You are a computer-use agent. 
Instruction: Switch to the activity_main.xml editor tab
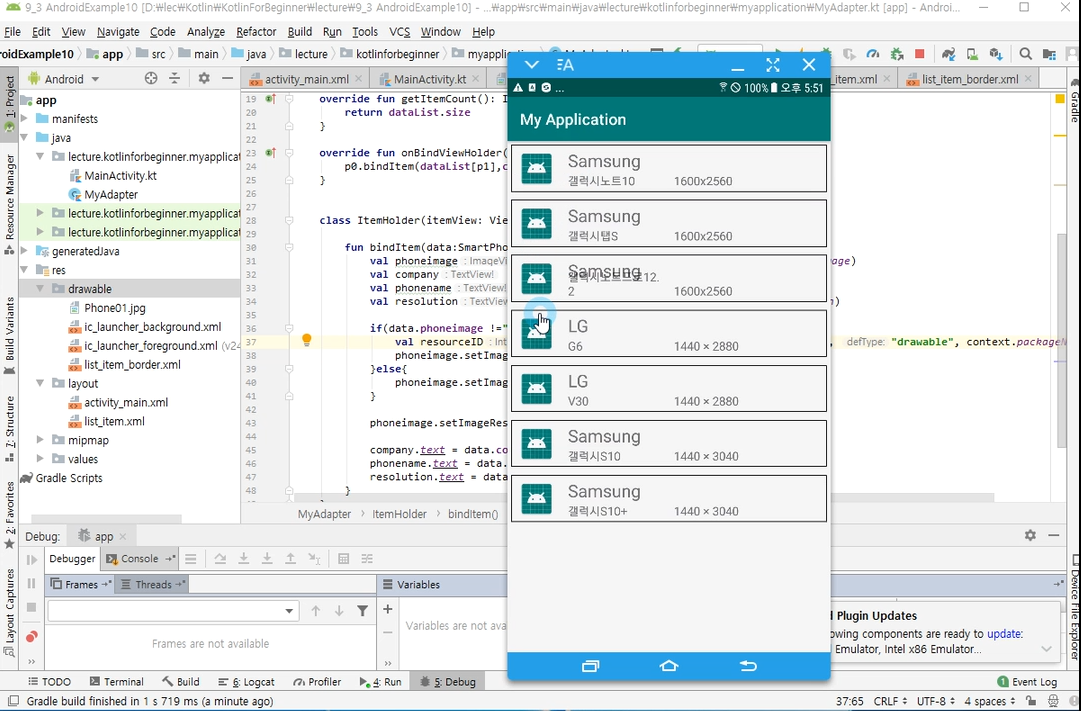pyautogui.click(x=306, y=79)
